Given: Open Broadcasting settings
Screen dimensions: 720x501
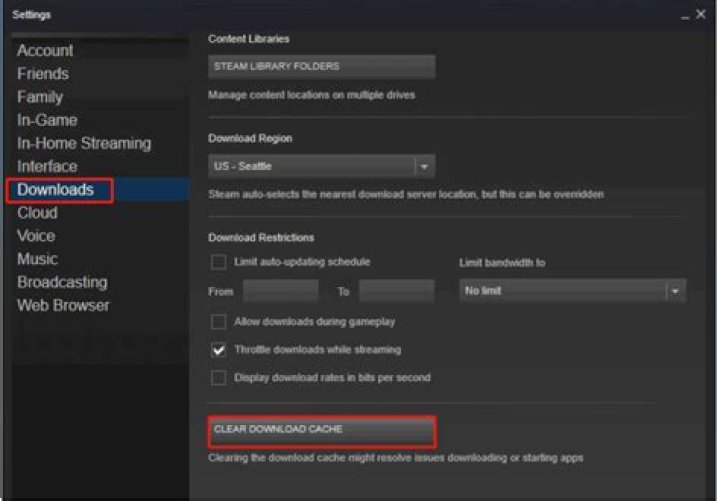Looking at the screenshot, I should coord(62,282).
